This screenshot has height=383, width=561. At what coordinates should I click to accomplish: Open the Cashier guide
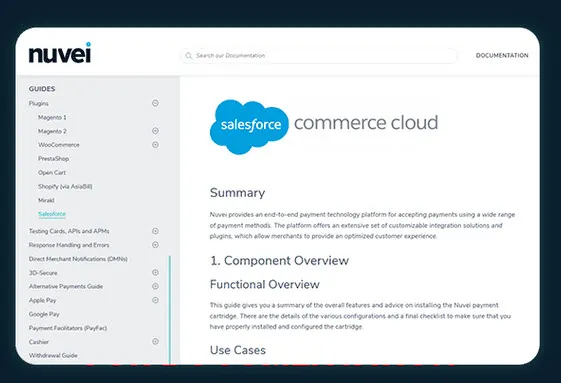pyautogui.click(x=39, y=342)
